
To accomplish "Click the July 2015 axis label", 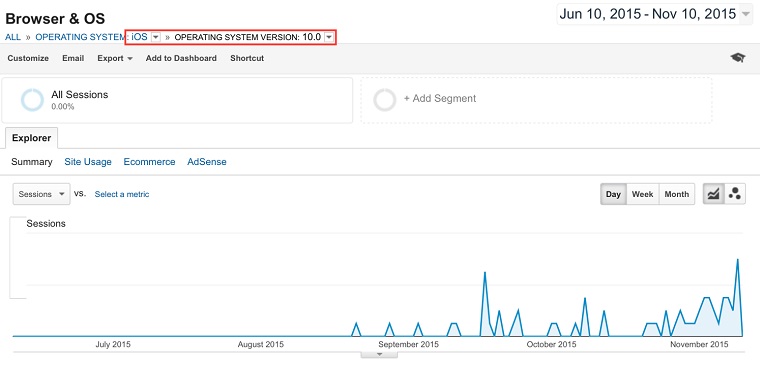I will 113,345.
